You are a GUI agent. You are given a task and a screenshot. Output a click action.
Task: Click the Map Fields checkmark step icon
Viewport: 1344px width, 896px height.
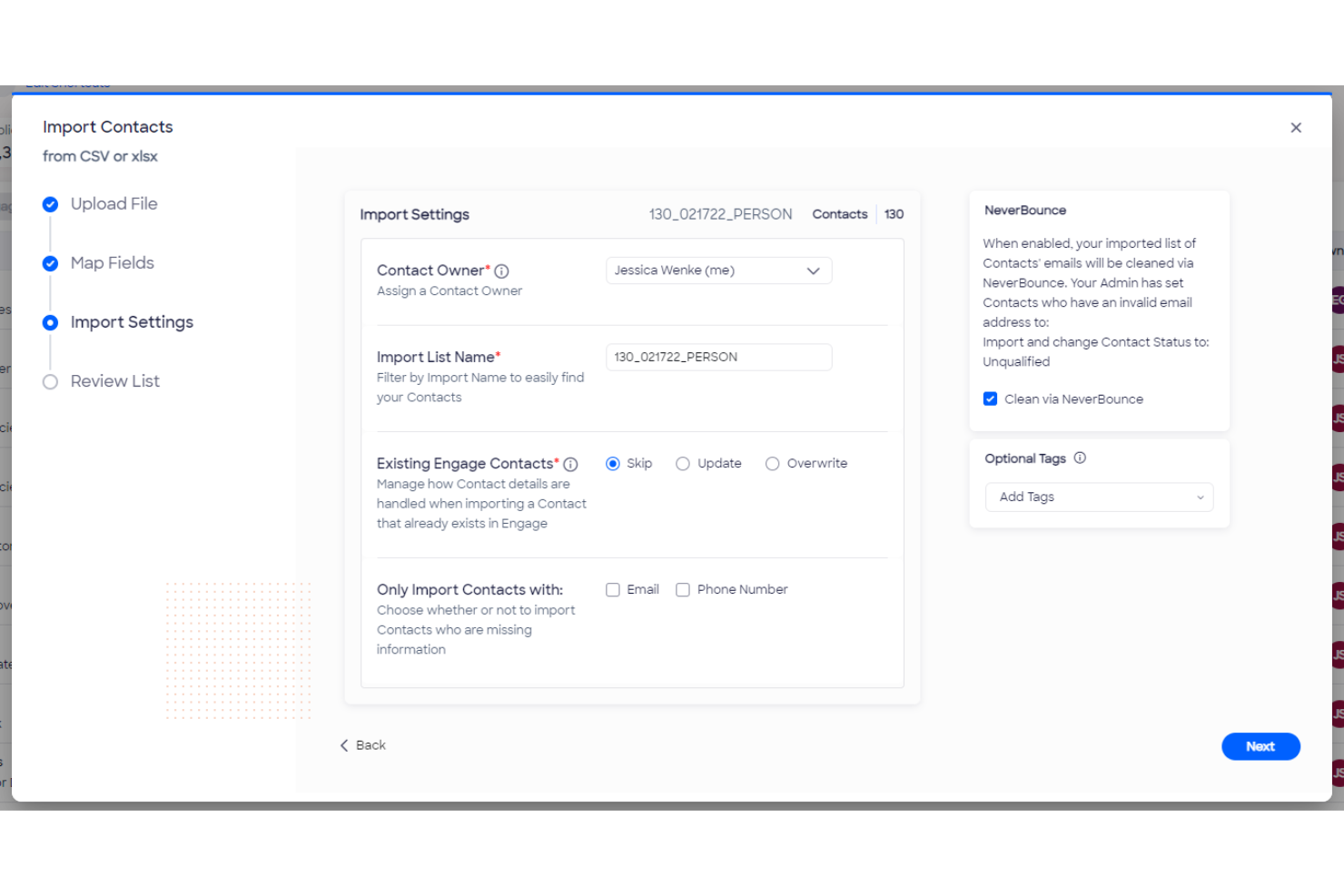pos(51,264)
